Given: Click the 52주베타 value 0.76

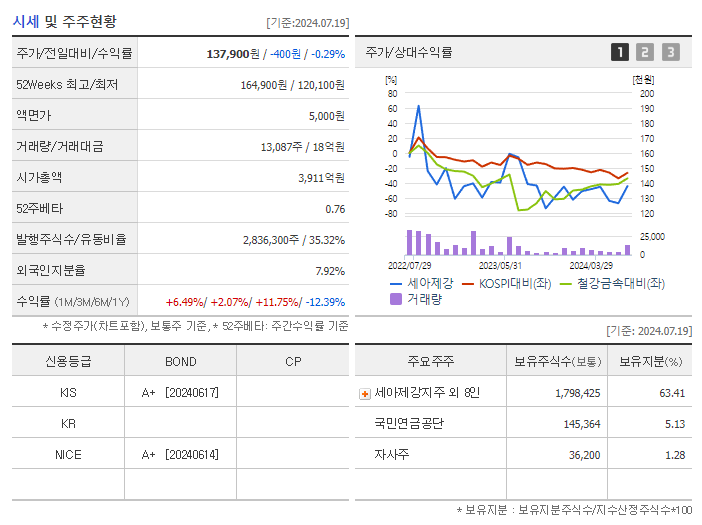Looking at the screenshot, I should point(335,209).
